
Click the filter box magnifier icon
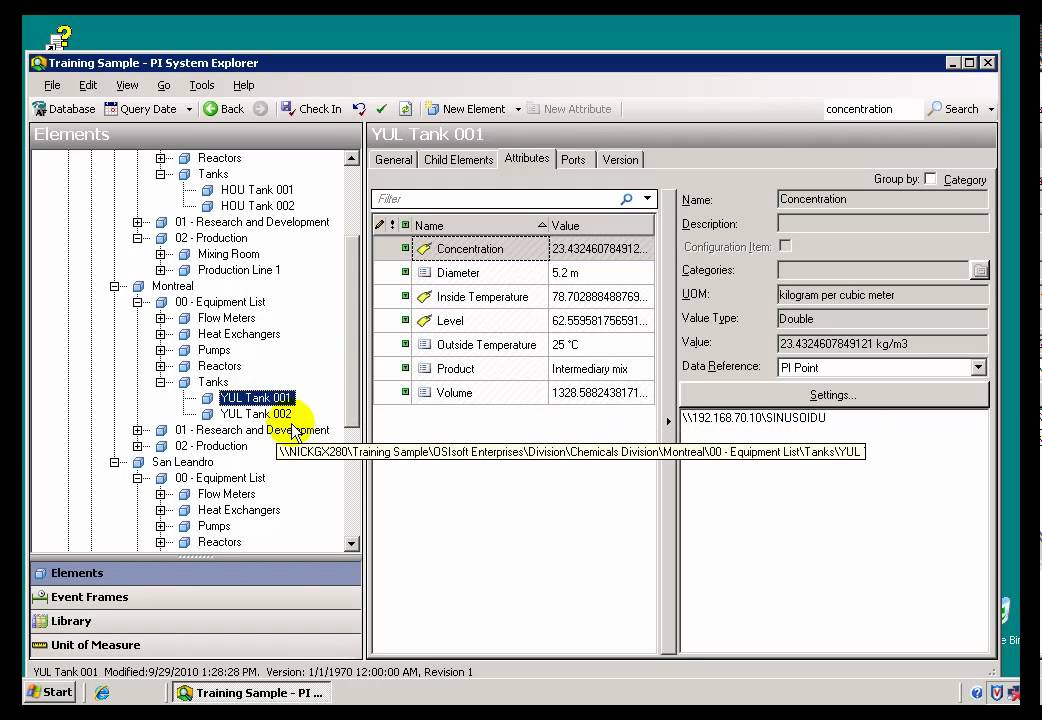626,199
